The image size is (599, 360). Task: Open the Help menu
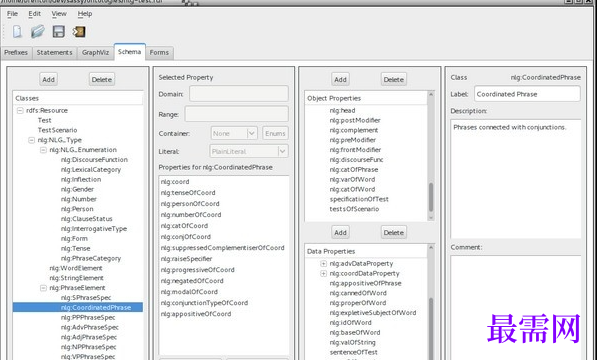pyautogui.click(x=85, y=14)
